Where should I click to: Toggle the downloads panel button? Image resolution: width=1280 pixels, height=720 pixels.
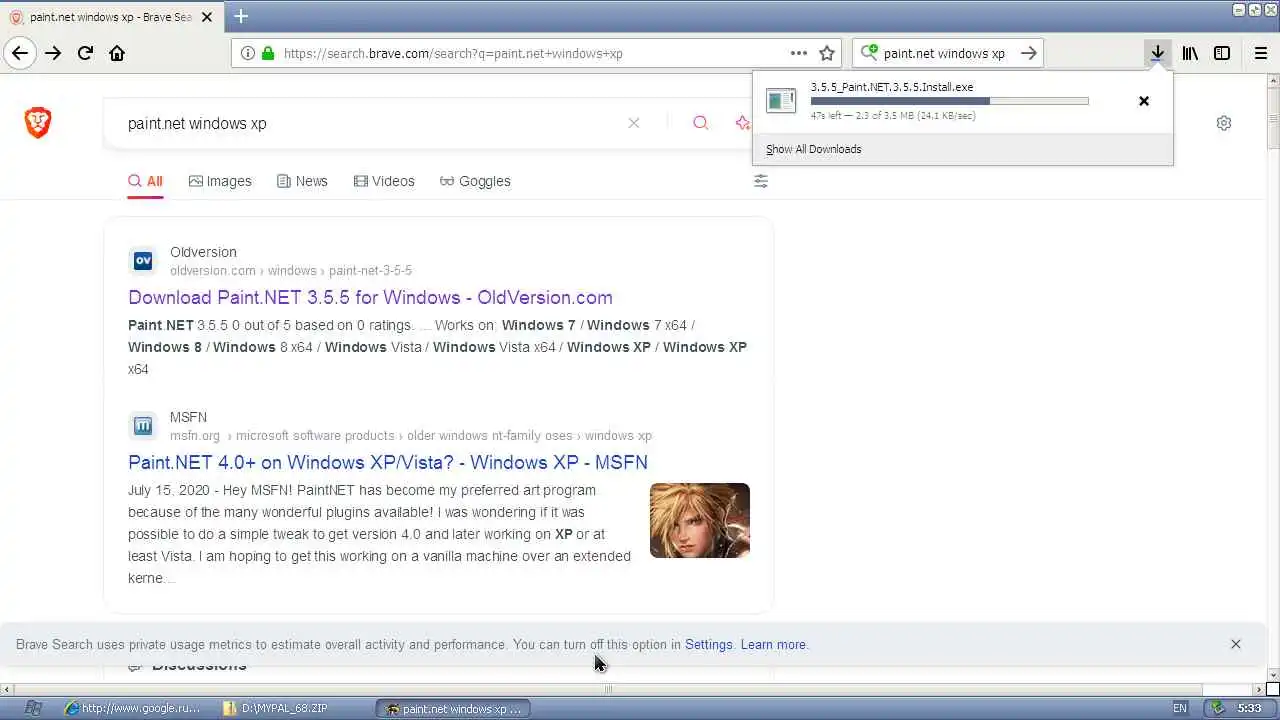[x=1157, y=53]
